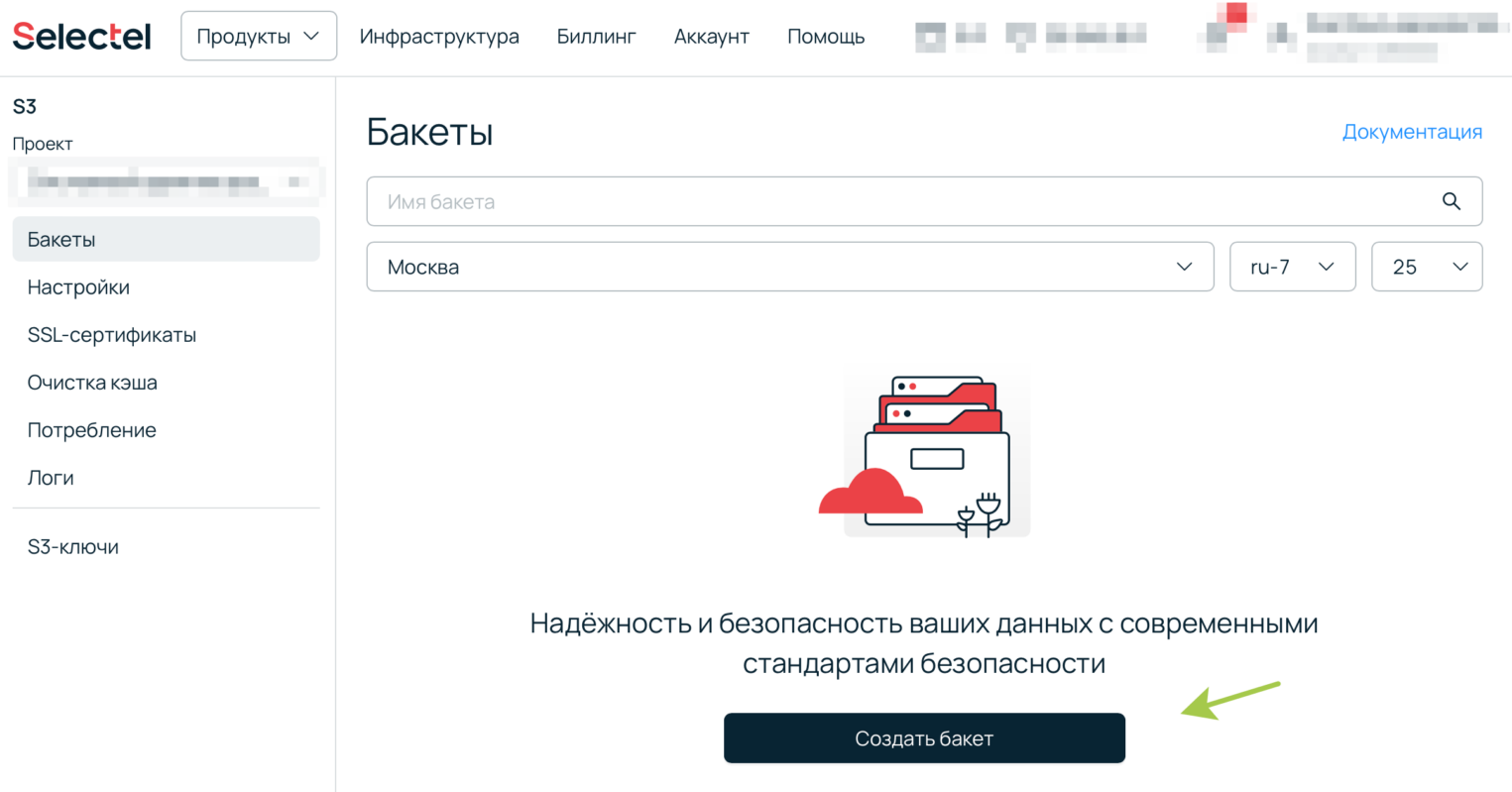Expand the Продукты dropdown

[258, 35]
